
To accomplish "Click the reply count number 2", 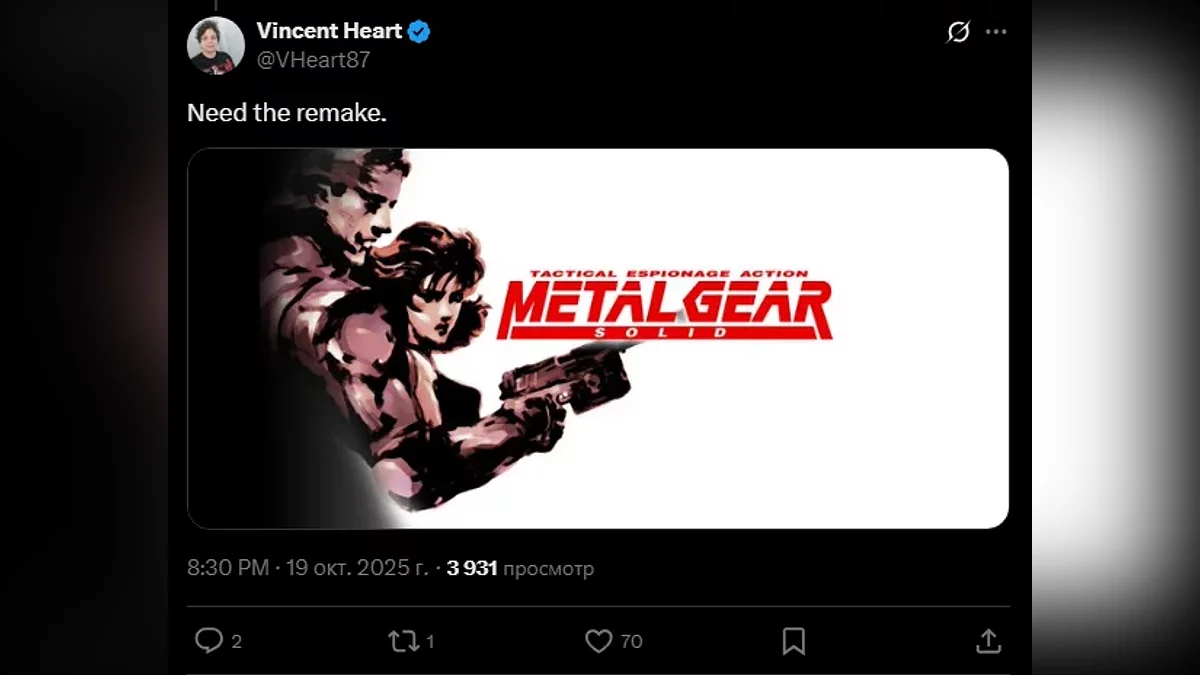I will click(237, 642).
